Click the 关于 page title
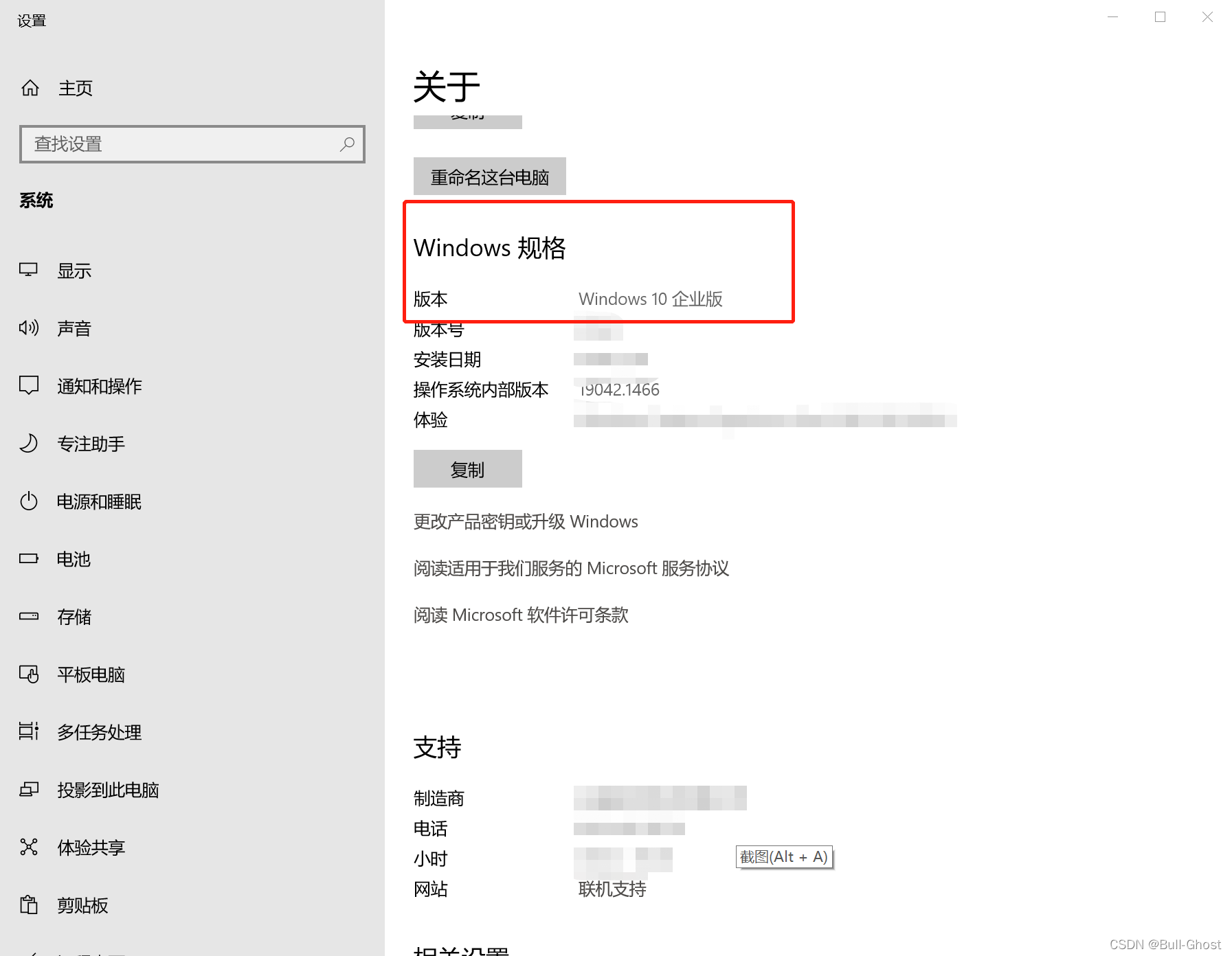The height and width of the screenshot is (956, 1232). [x=447, y=87]
